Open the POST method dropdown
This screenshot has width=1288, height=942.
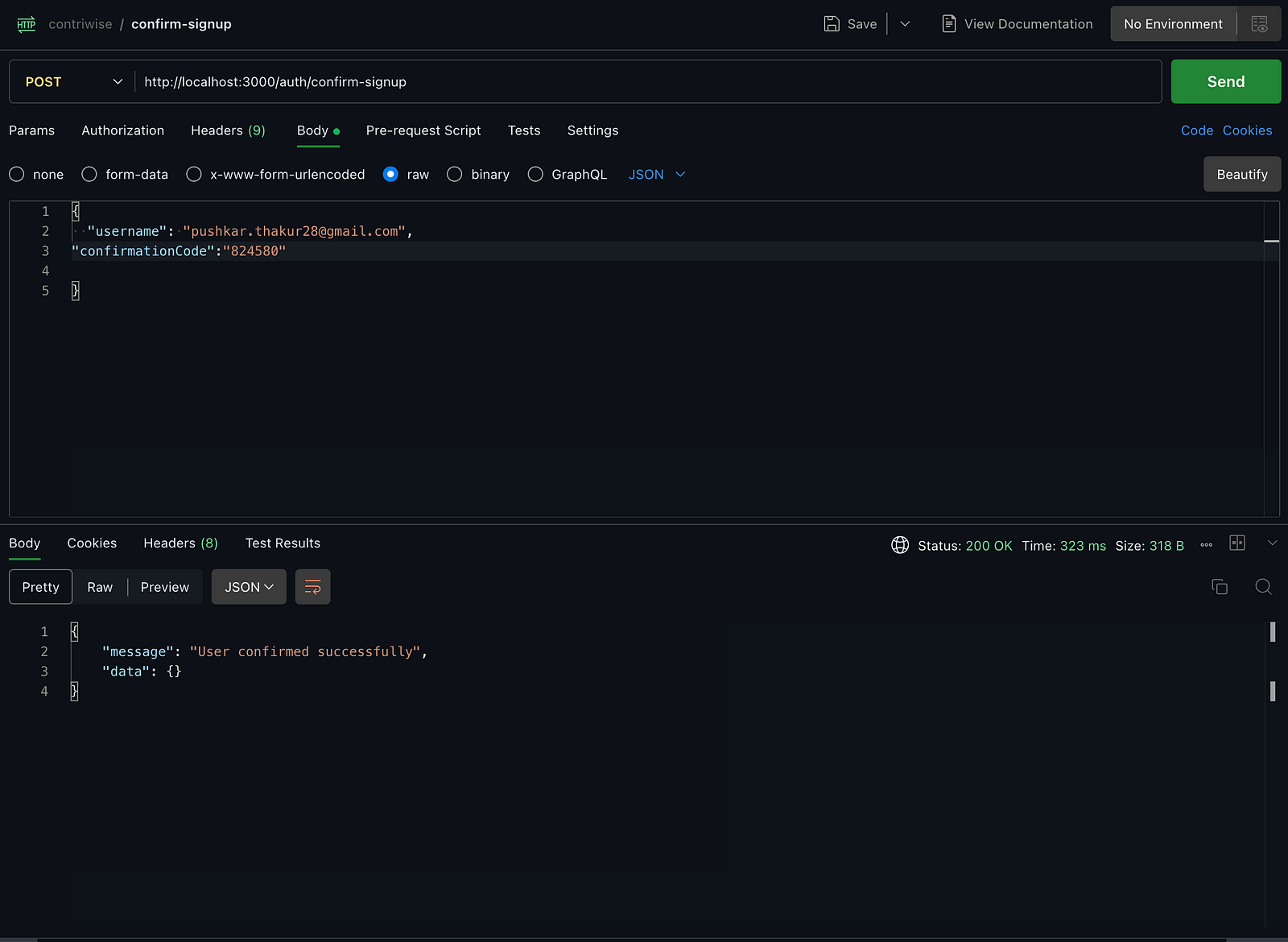click(72, 81)
